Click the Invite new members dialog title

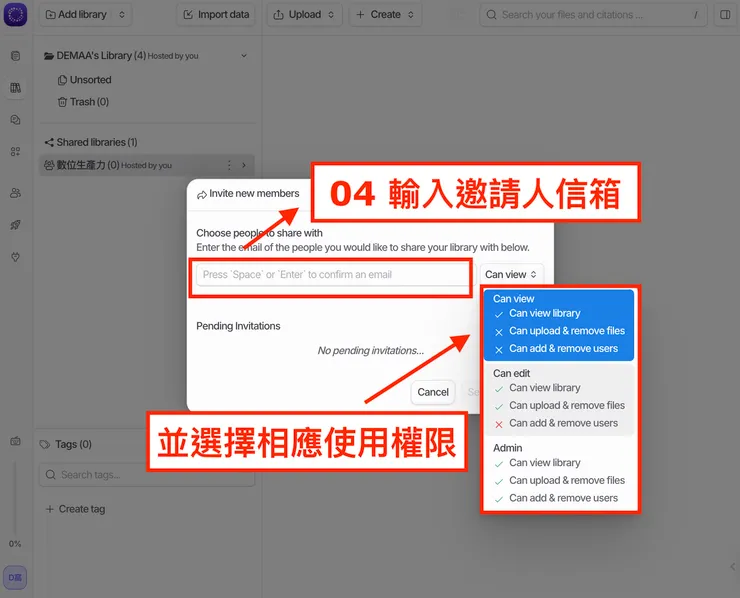(254, 194)
